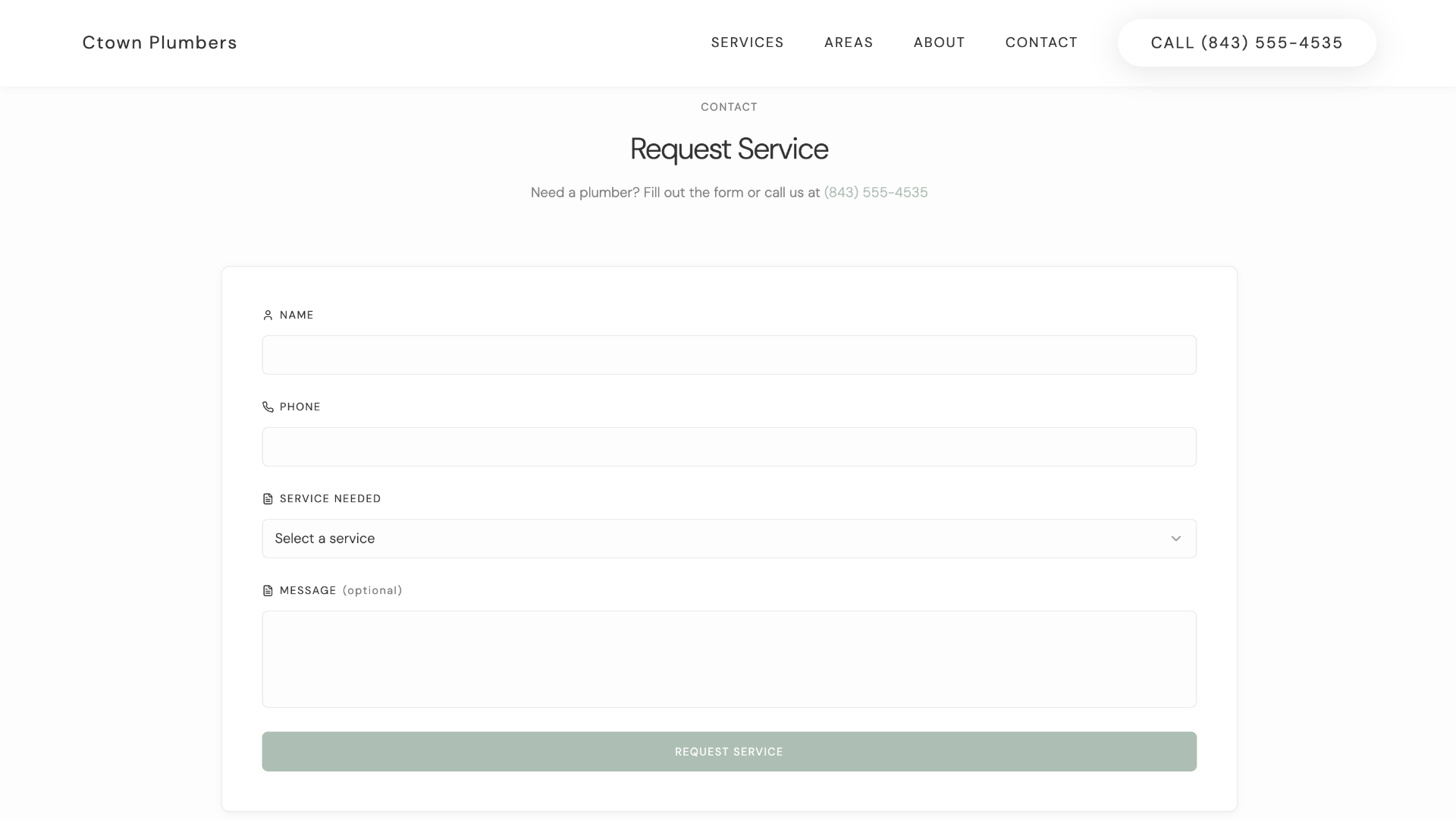Click the SERVICE NEEDED label text

point(331,499)
